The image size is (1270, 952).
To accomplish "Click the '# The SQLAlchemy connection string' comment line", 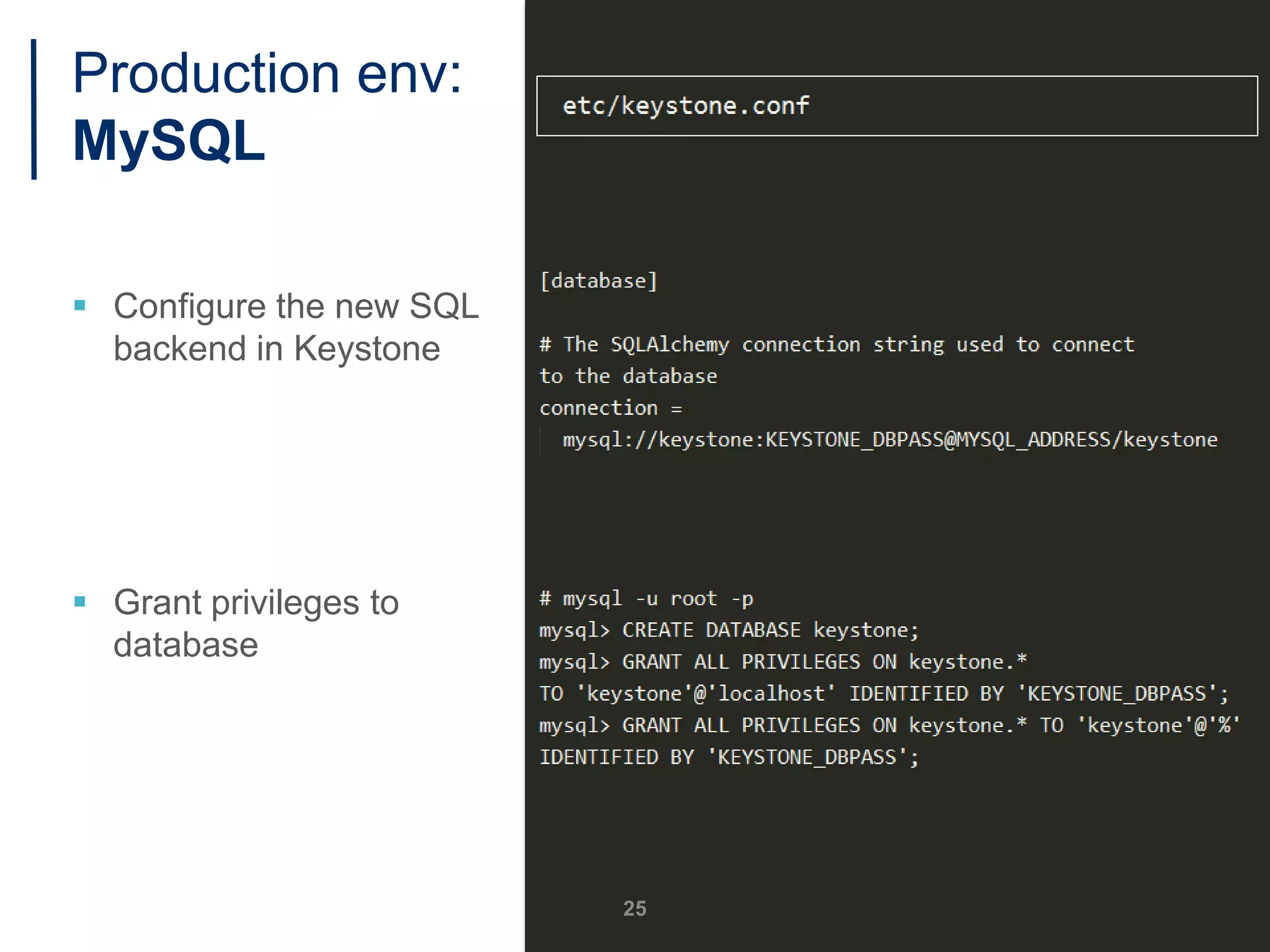I will (x=837, y=345).
